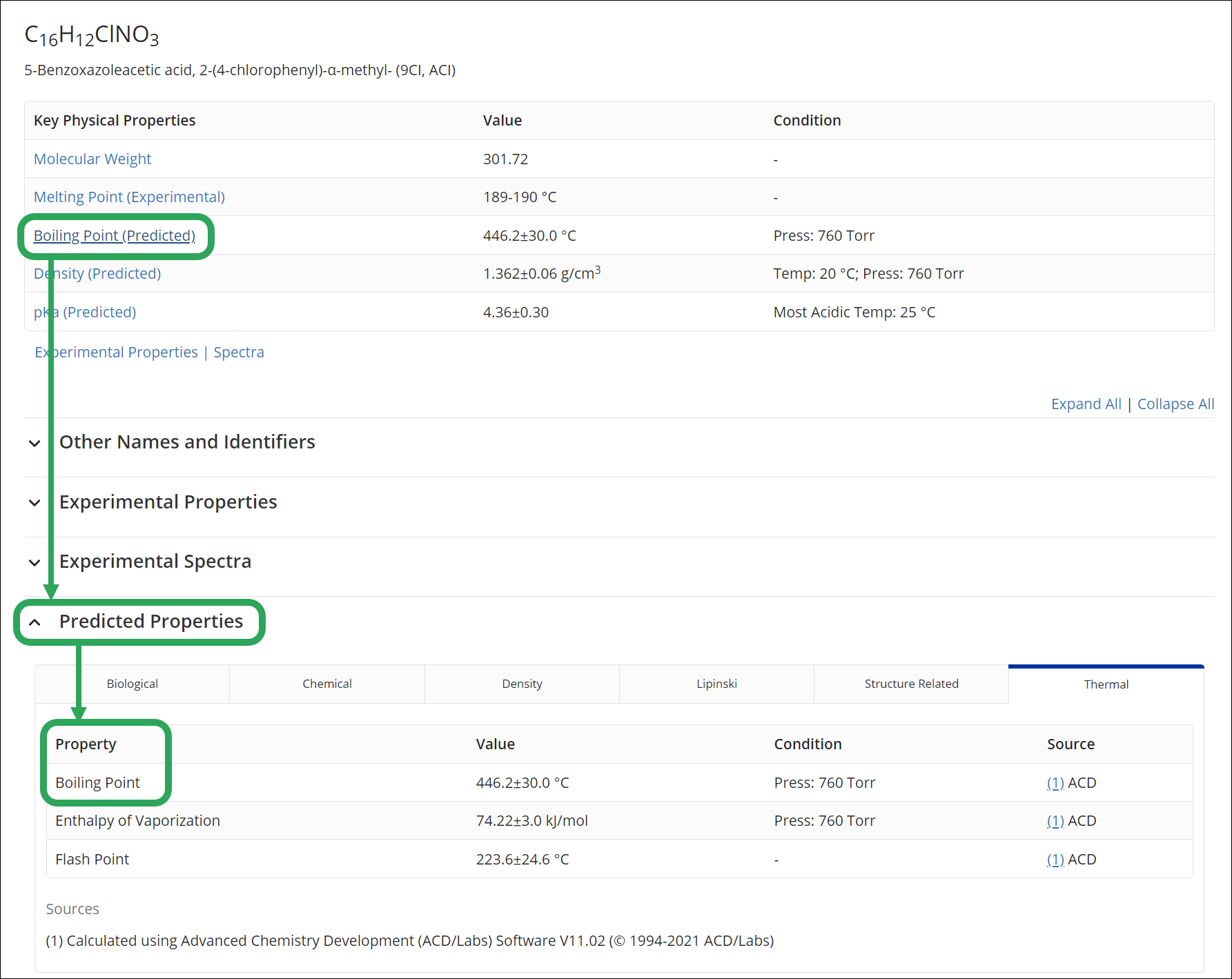Click Expand All
Viewport: 1232px width, 979px height.
1086,404
